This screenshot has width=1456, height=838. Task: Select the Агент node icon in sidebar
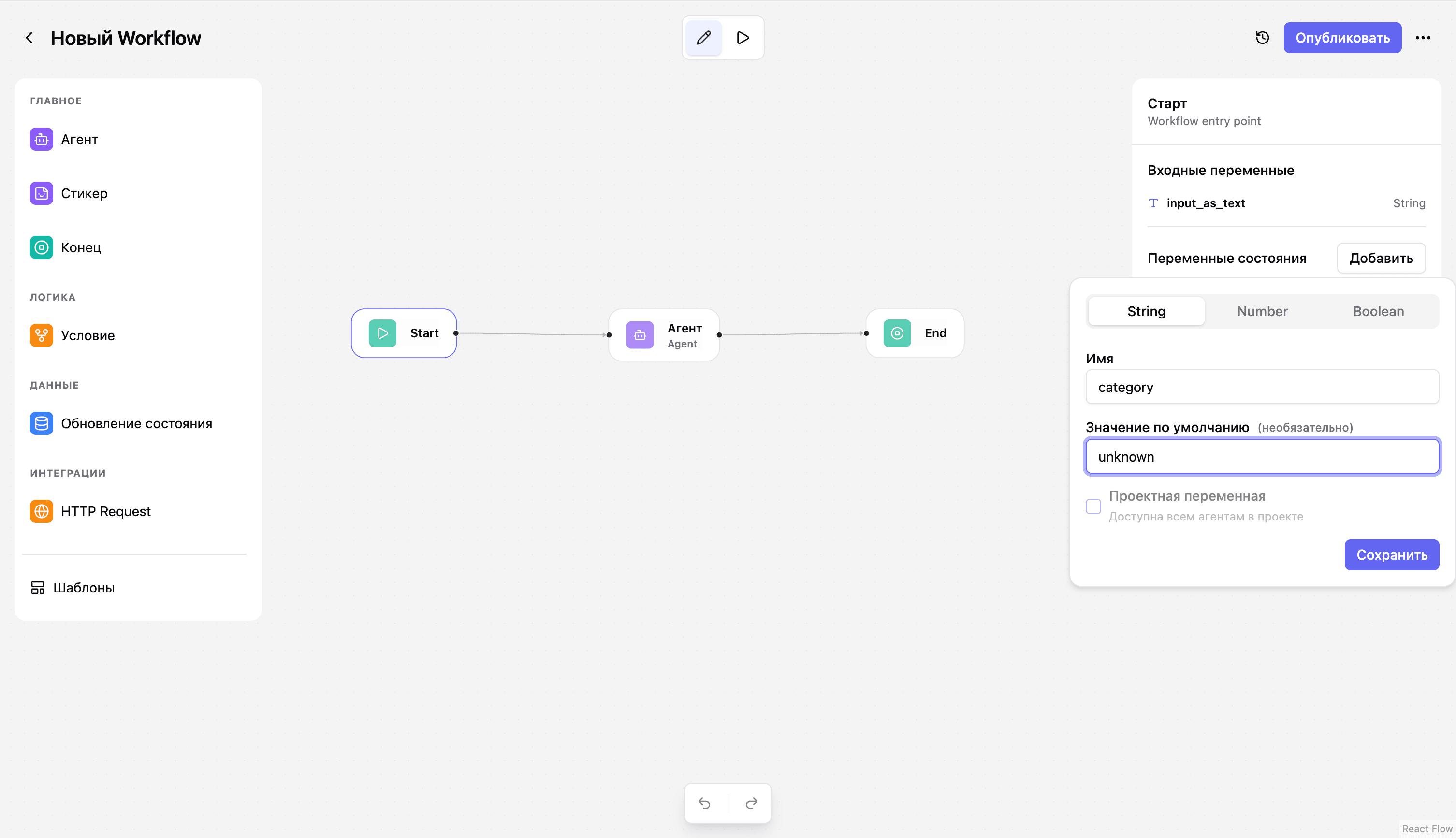[x=42, y=139]
